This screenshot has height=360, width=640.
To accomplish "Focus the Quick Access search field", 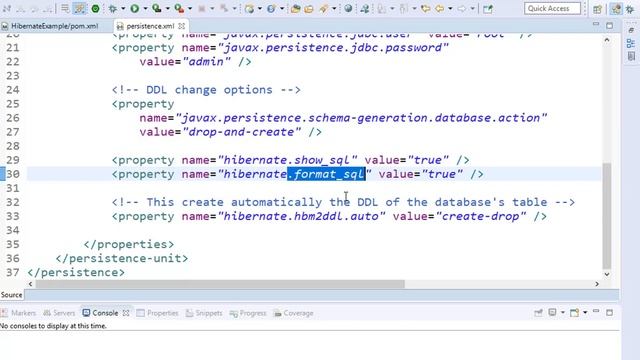I will [552, 8].
